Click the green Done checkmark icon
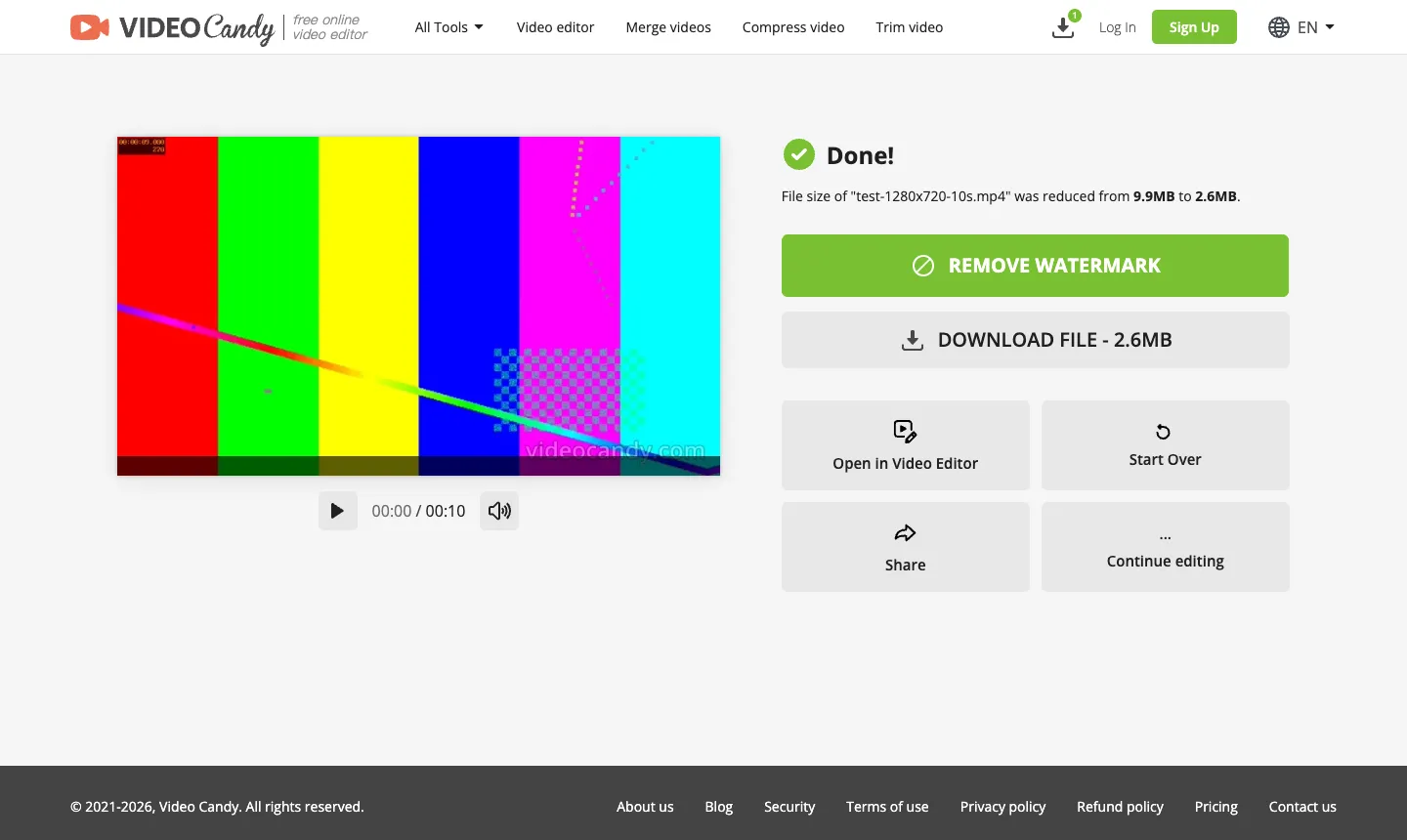Screen dimensions: 1407x840 click(799, 154)
